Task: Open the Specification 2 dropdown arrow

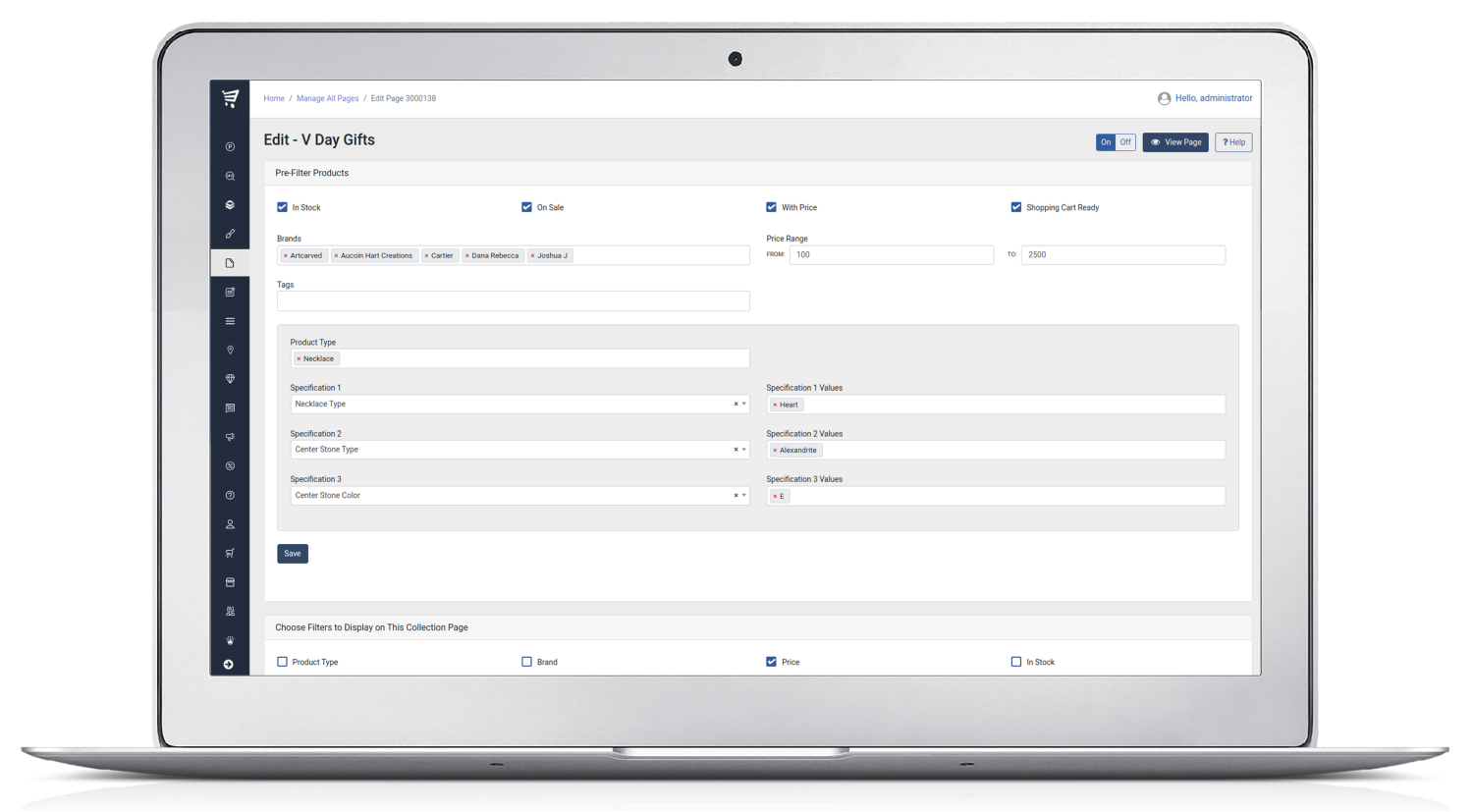Action: click(744, 450)
